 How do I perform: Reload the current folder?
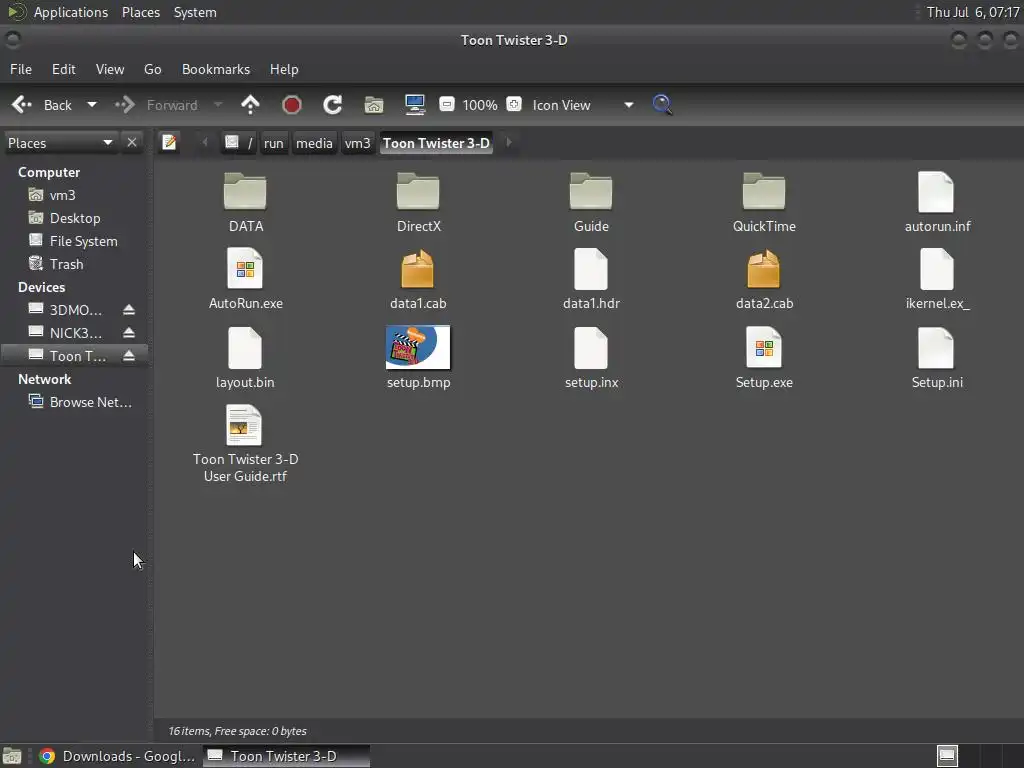pos(332,104)
